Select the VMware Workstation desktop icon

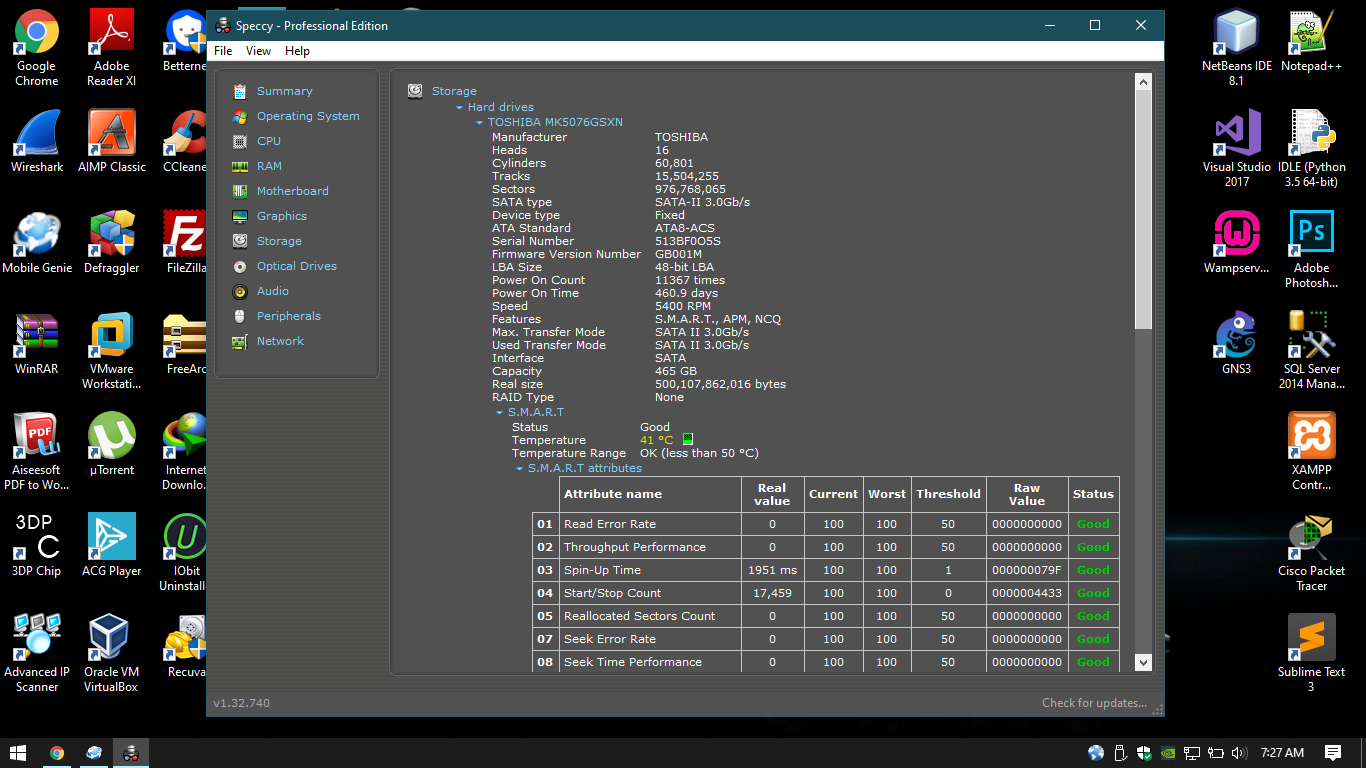click(x=112, y=350)
